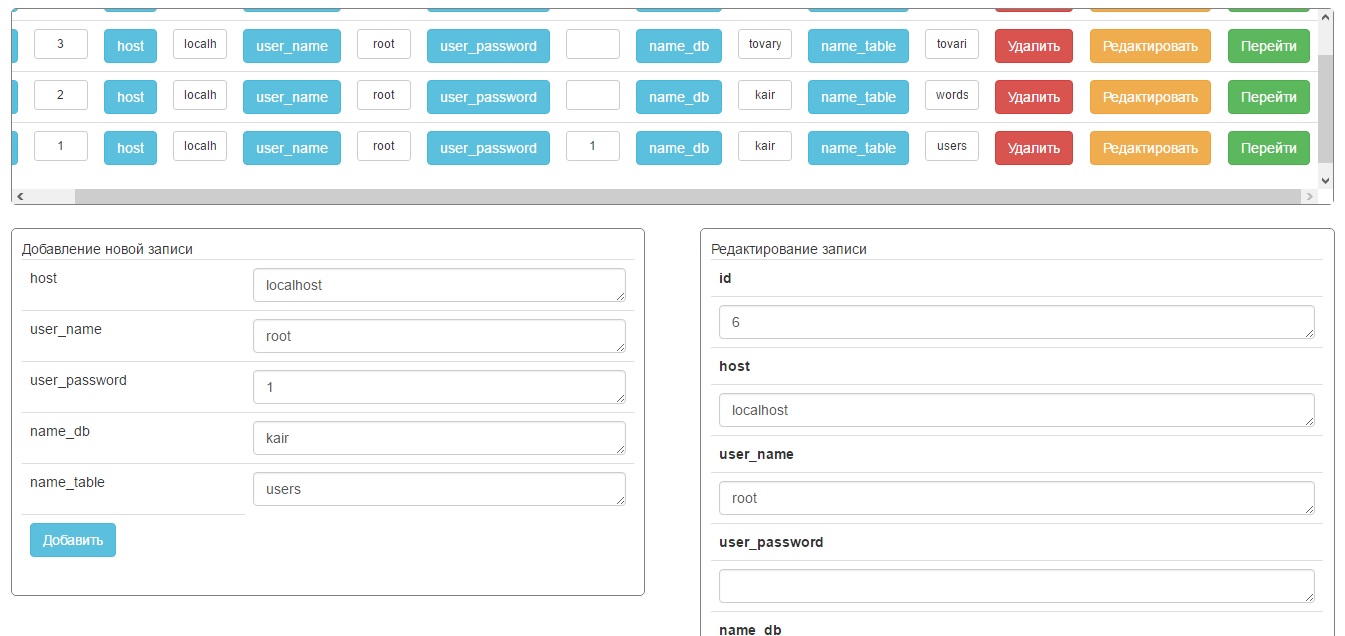Click the Добавить button
Screen dimensions: 1345x636
pyautogui.click(x=73, y=540)
